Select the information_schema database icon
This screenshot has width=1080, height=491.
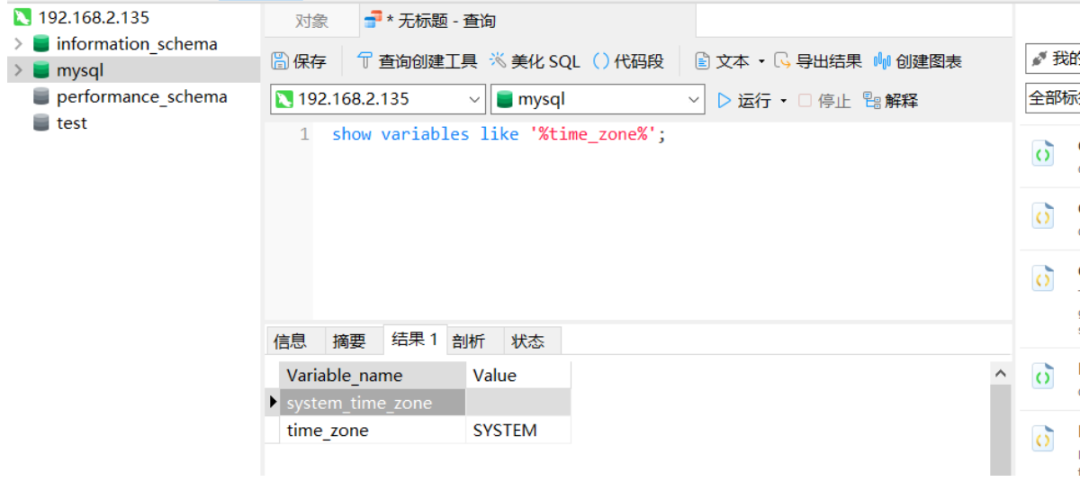[x=41, y=44]
